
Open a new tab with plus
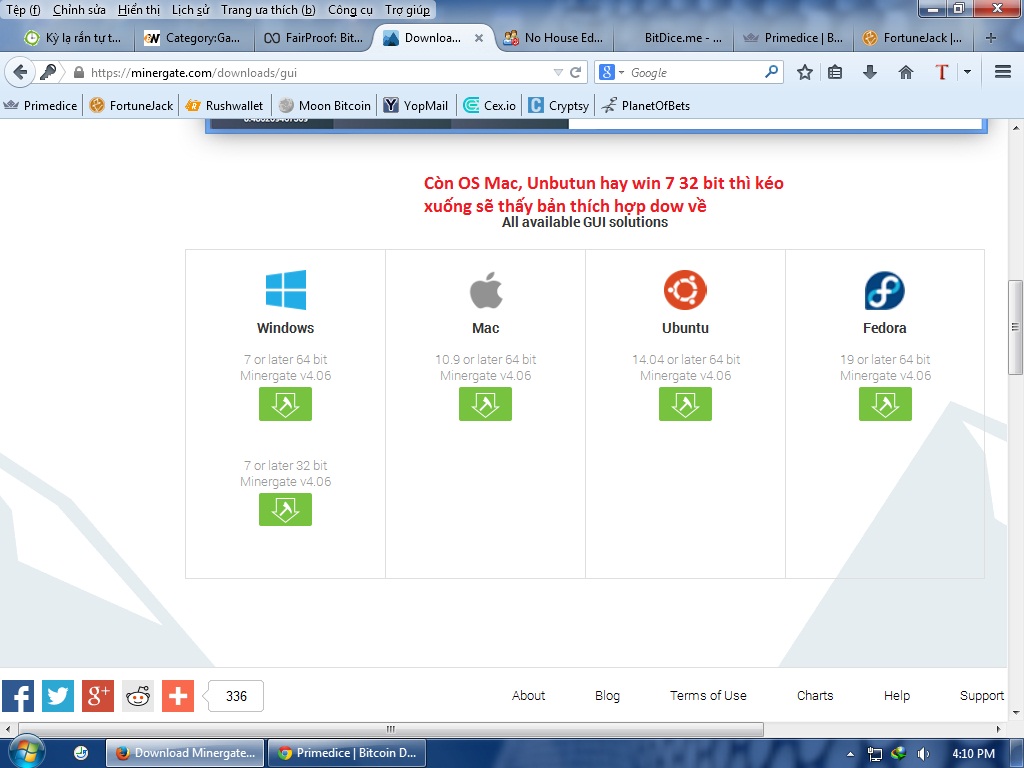pyautogui.click(x=991, y=38)
